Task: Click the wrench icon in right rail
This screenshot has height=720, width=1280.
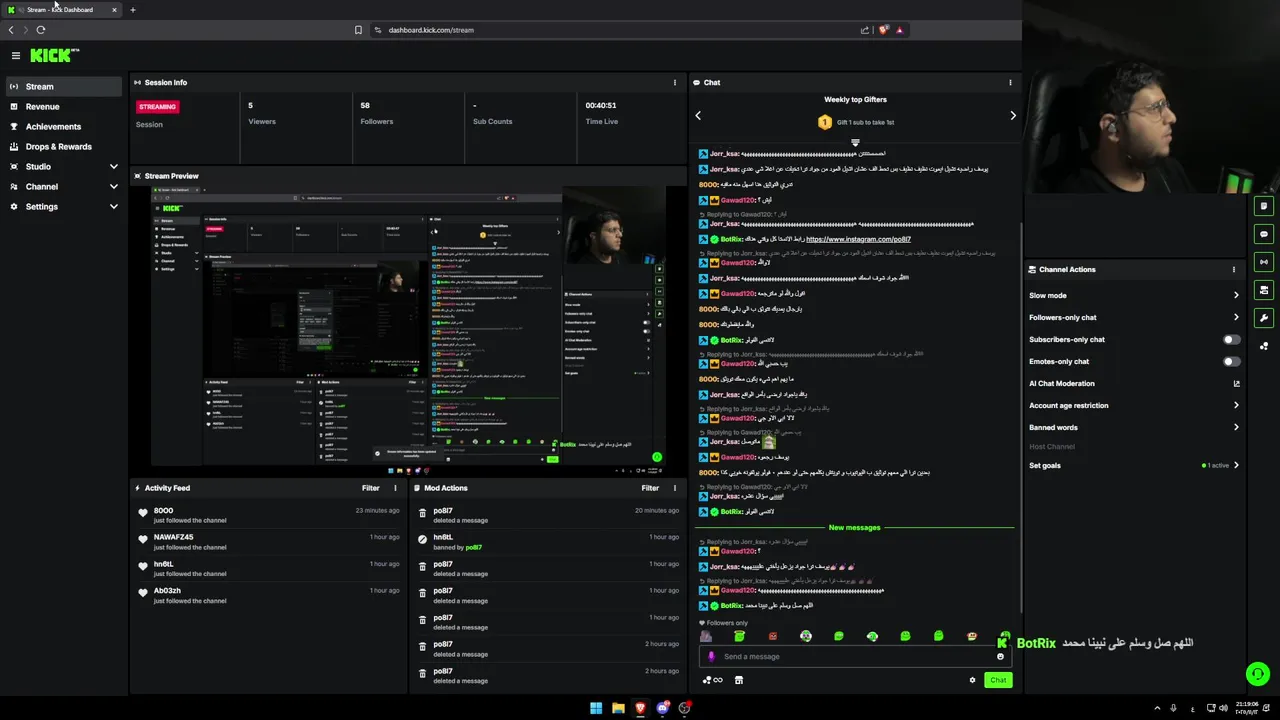Action: coord(1264,318)
